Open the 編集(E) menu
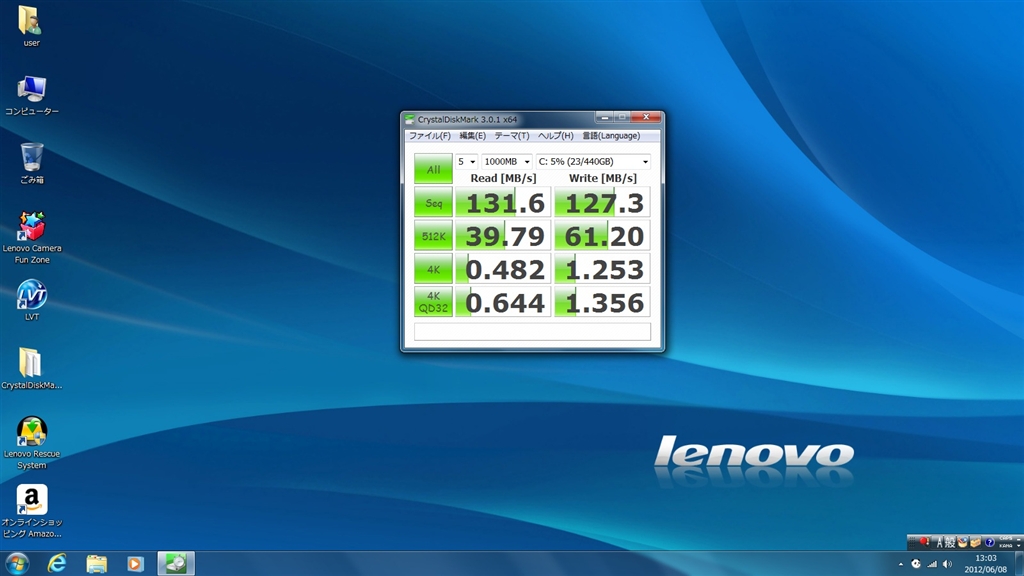 point(472,136)
